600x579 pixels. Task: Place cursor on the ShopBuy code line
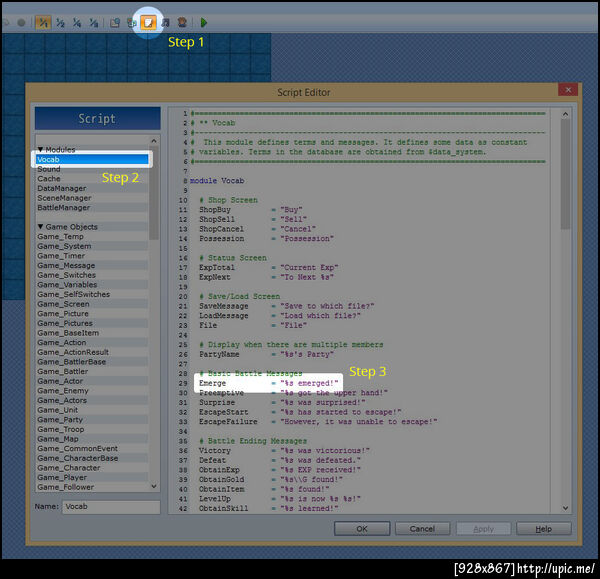(251, 210)
